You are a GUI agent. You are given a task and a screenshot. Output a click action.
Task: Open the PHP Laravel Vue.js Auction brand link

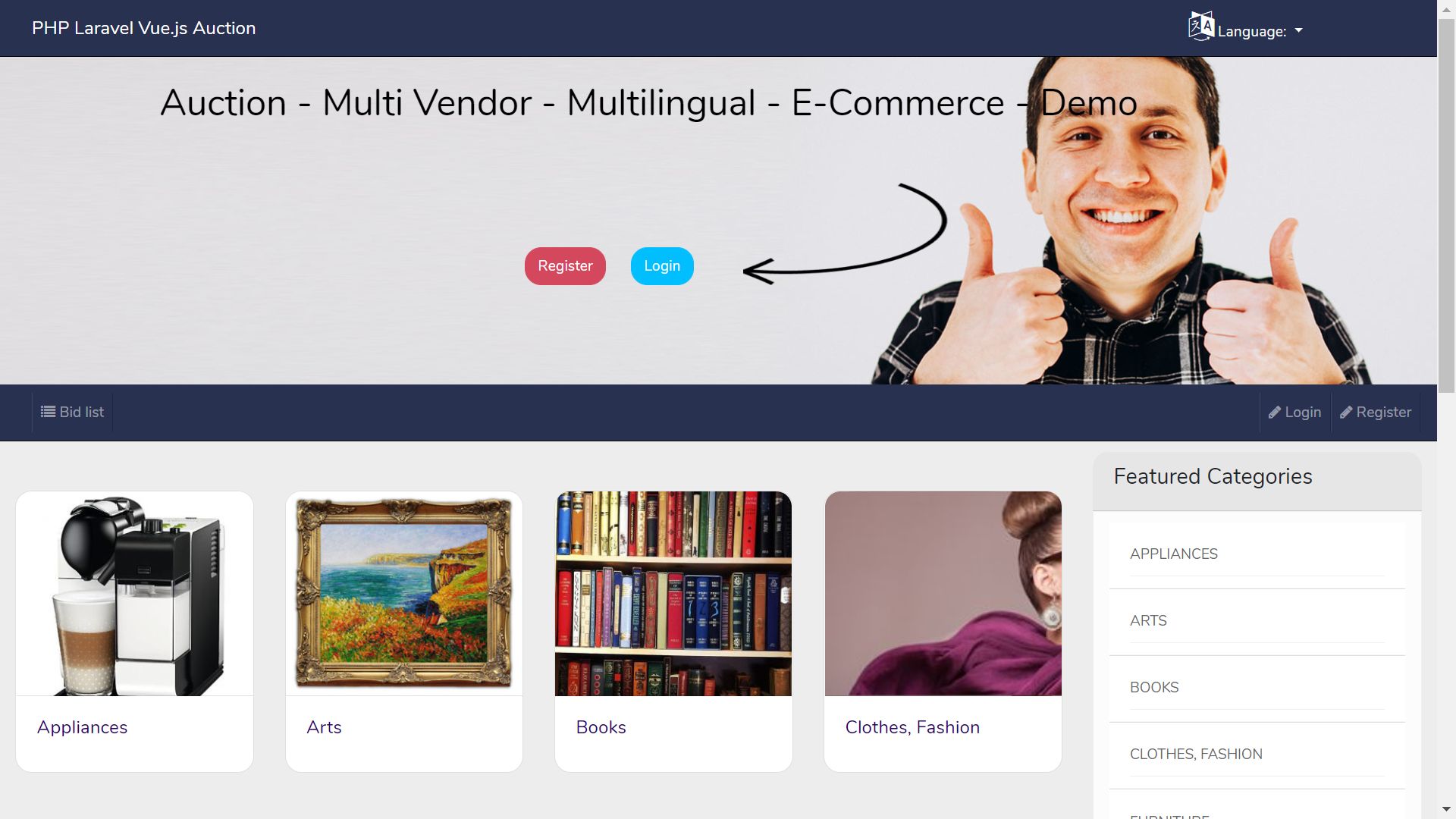coord(143,28)
